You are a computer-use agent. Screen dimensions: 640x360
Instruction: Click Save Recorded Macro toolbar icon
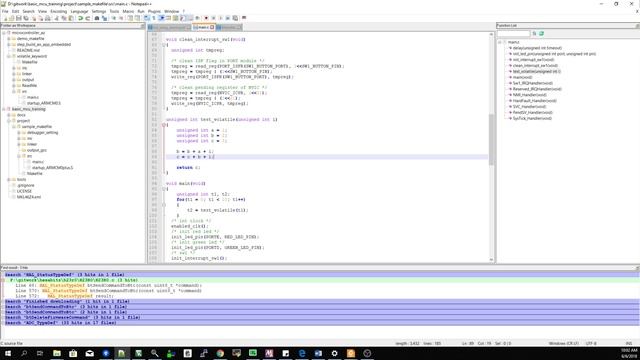235,18
